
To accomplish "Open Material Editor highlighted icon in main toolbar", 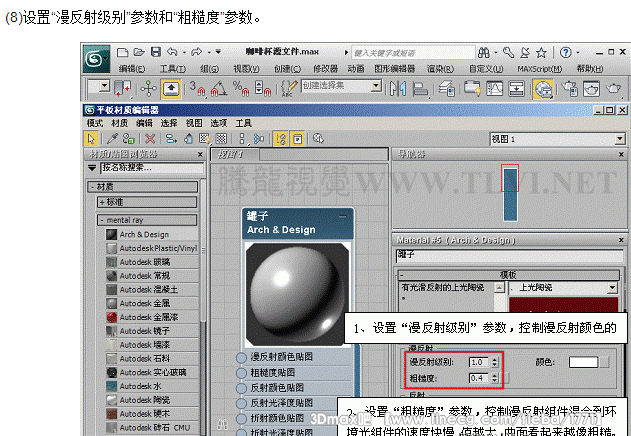I will click(543, 89).
